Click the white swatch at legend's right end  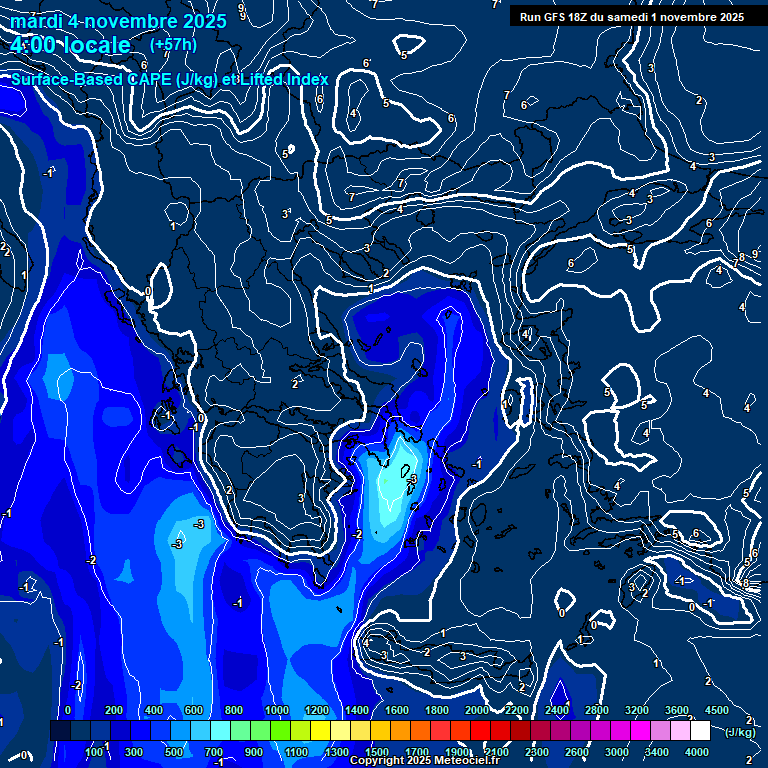(699, 731)
